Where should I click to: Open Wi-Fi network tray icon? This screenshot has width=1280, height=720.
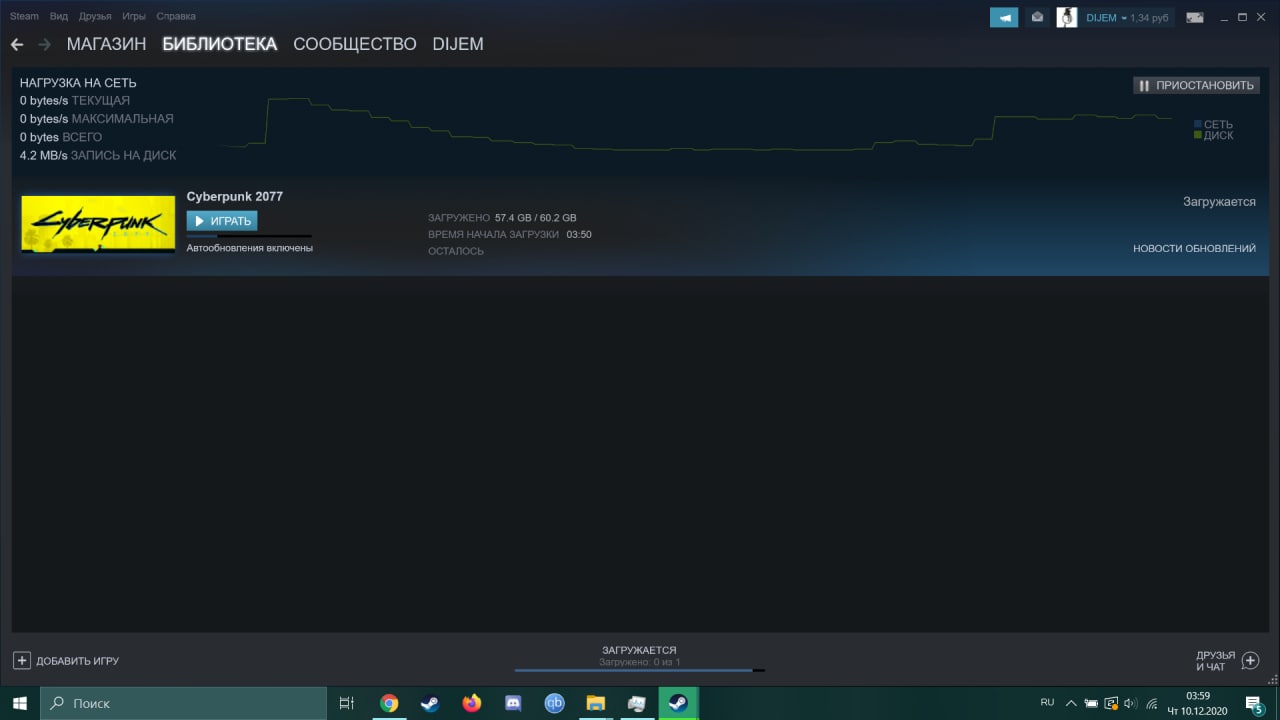click(x=1152, y=703)
